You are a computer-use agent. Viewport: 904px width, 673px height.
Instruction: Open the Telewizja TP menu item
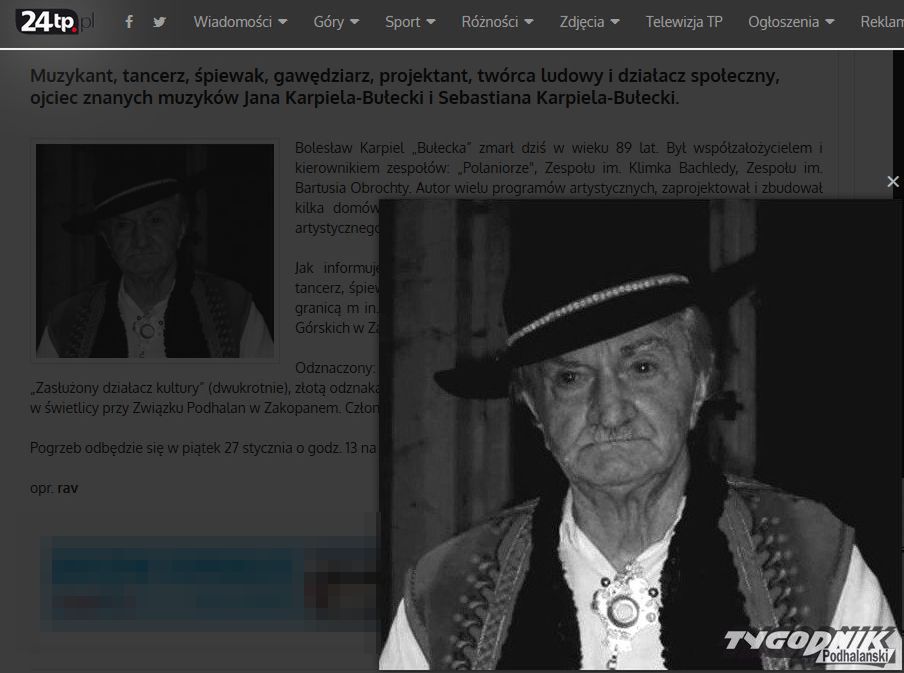click(684, 22)
